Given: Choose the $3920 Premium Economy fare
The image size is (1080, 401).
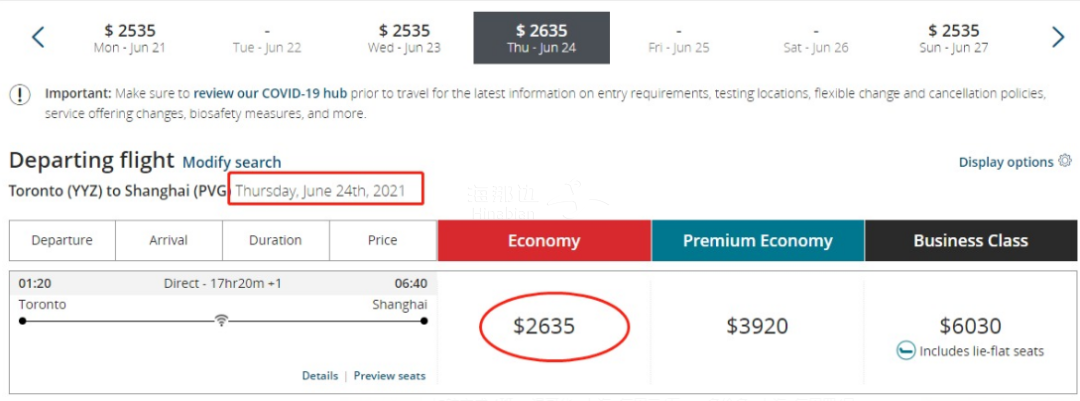Looking at the screenshot, I should 757,326.
